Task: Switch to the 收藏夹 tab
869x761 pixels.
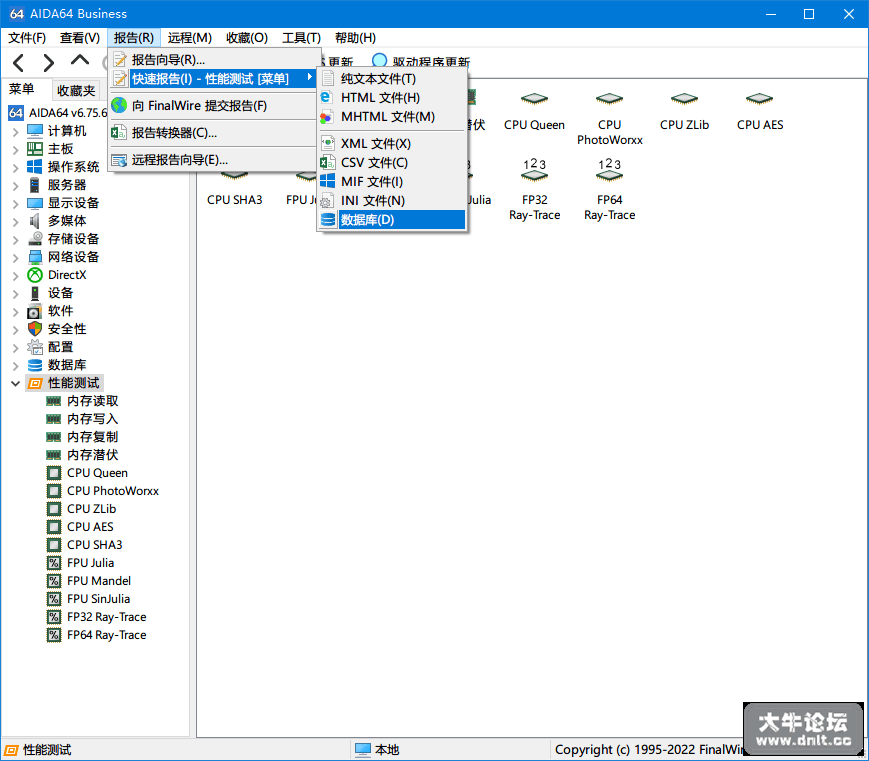Action: pos(76,91)
